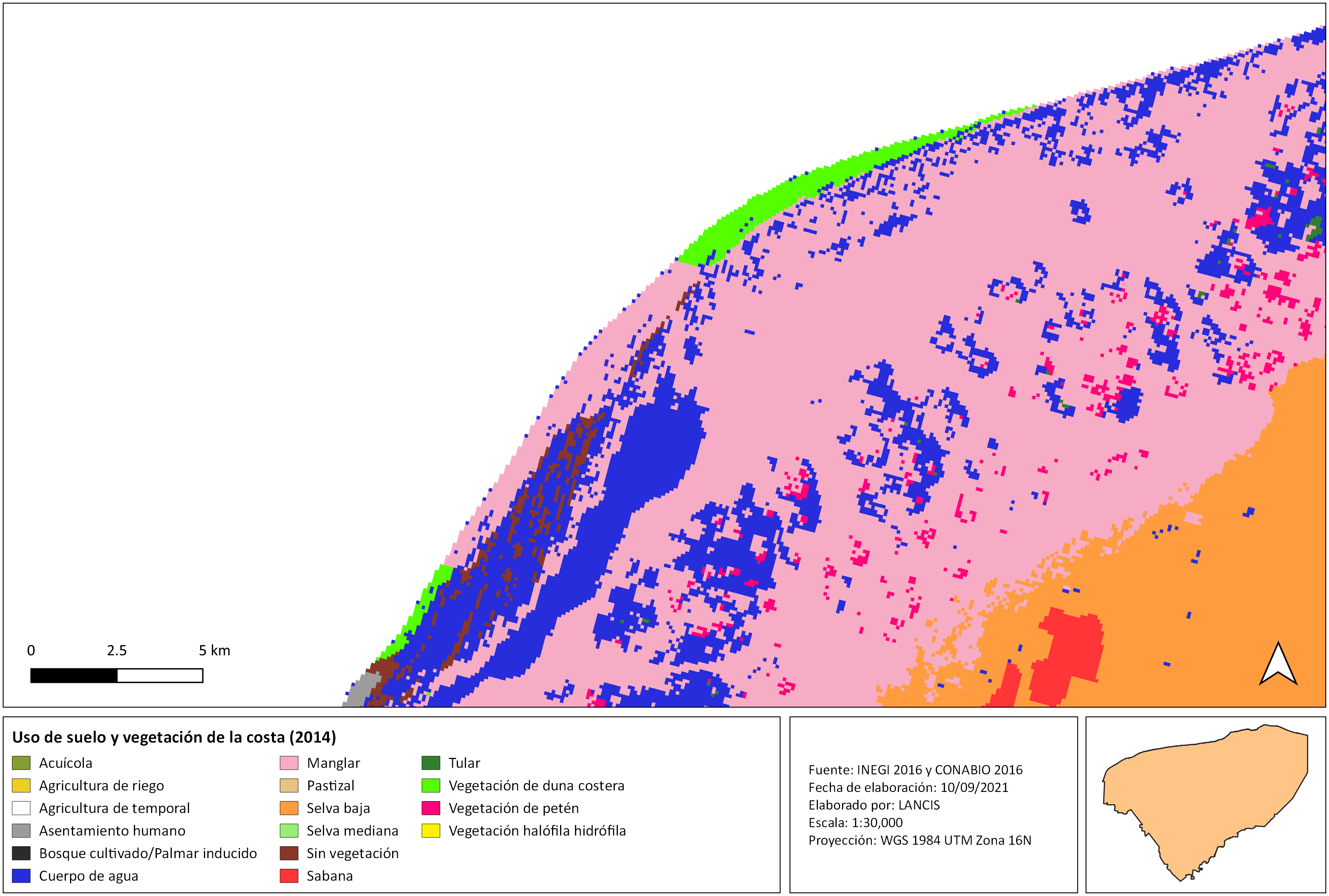This screenshot has width=1329, height=896.
Task: Click the 'Acuícola' legend label
Action: point(65,763)
